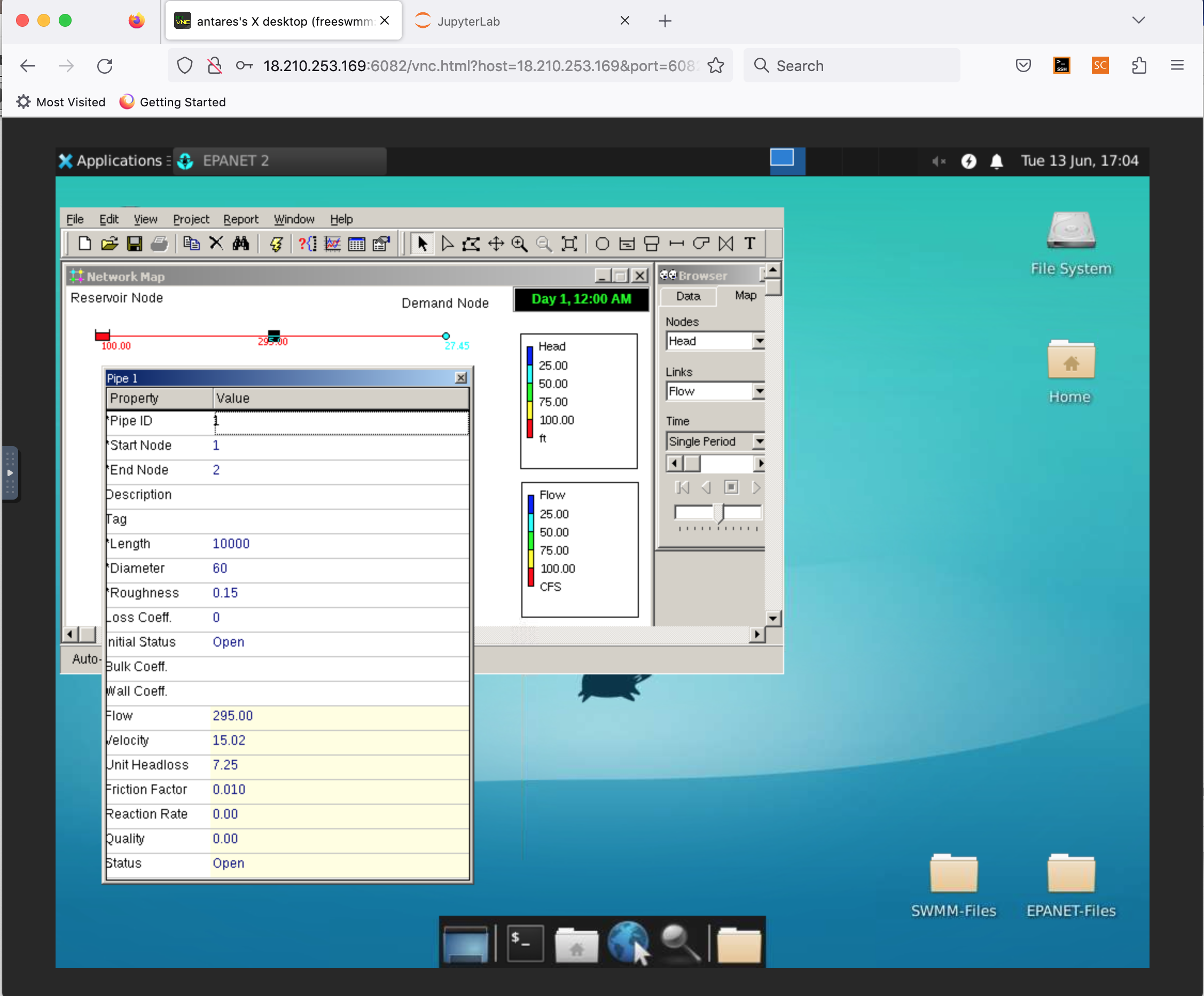Image resolution: width=1204 pixels, height=996 pixels.
Task: Open the Project menu
Action: click(x=191, y=219)
